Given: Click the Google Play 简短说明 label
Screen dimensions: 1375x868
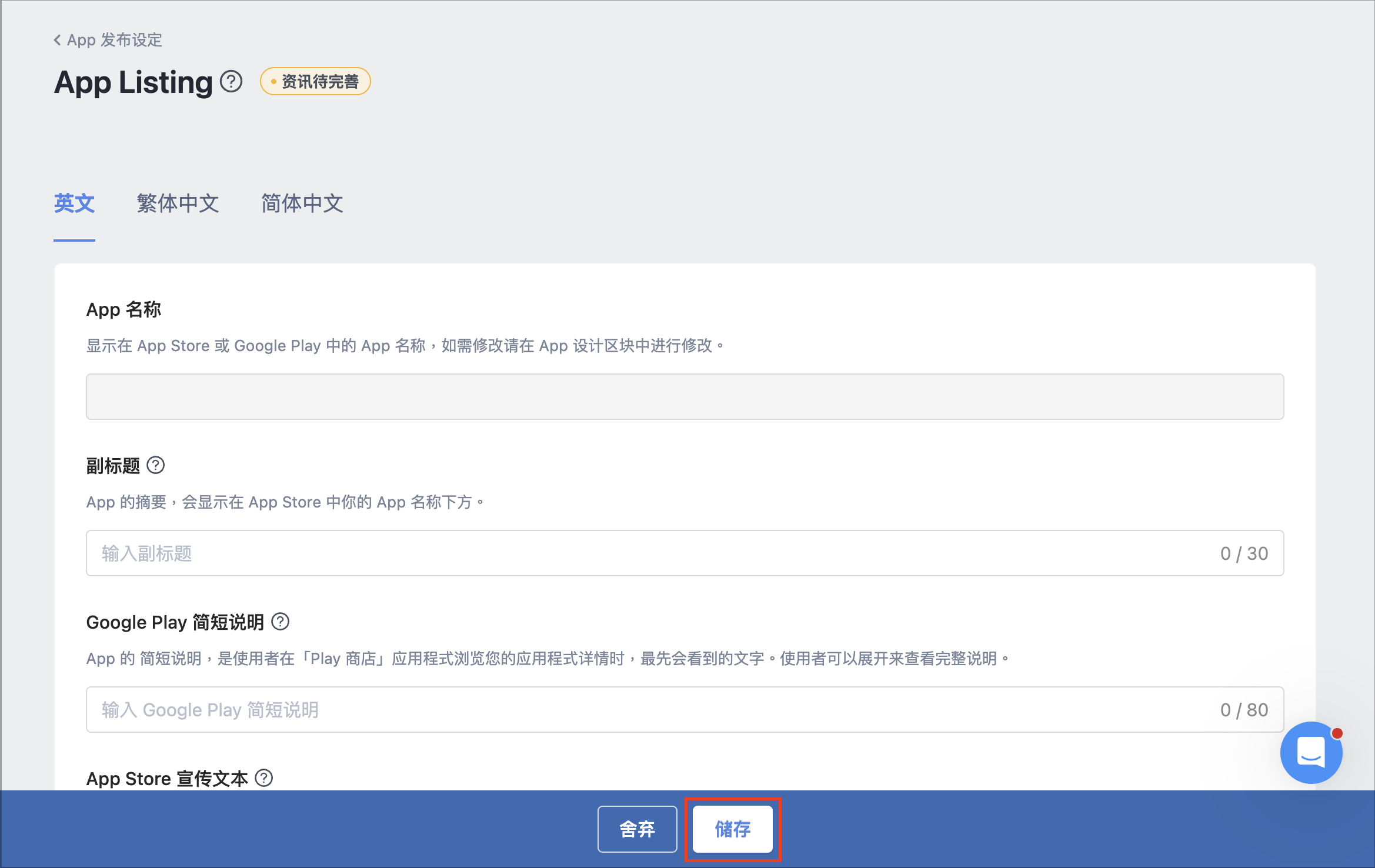Looking at the screenshot, I should pyautogui.click(x=175, y=622).
